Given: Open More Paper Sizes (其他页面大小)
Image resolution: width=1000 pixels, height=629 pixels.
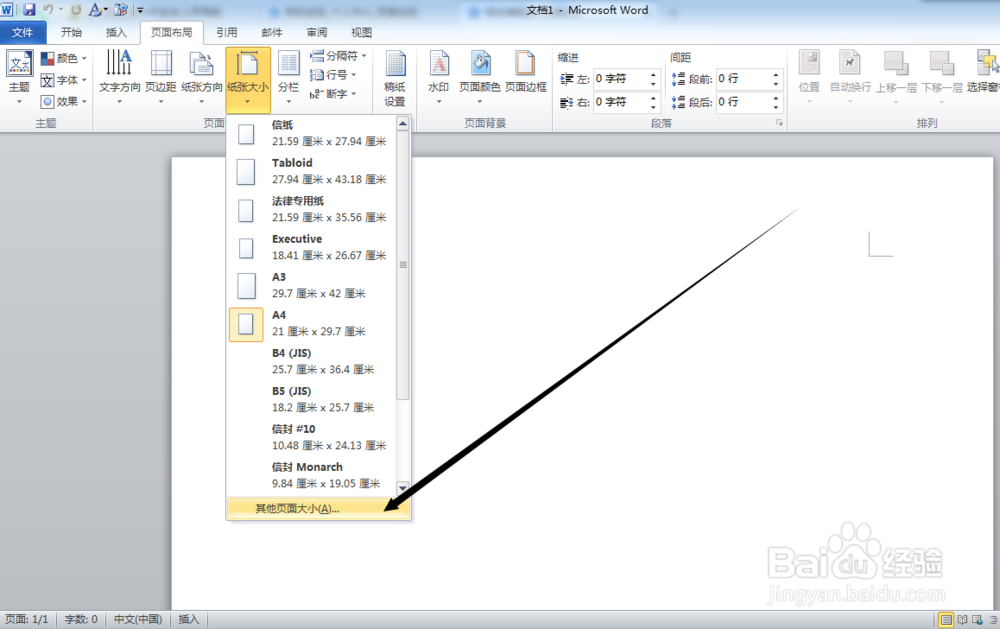Looking at the screenshot, I should point(318,508).
